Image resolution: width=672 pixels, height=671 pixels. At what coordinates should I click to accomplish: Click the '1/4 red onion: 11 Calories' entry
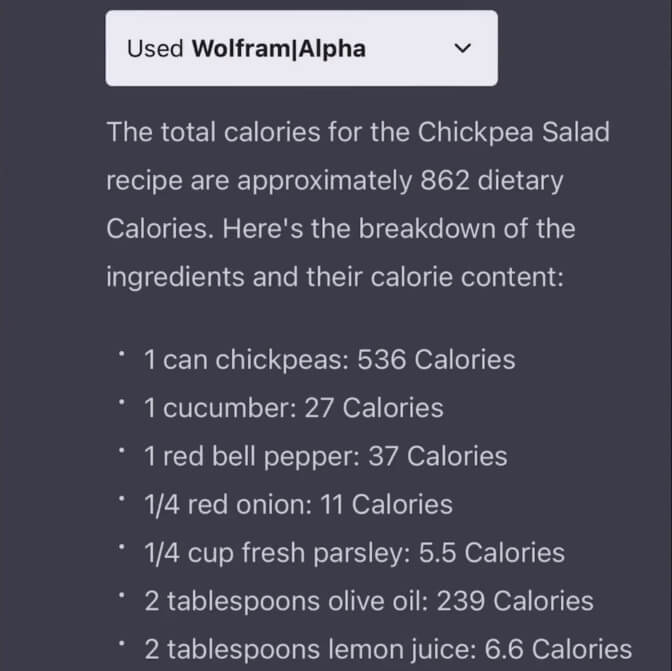[x=298, y=505]
